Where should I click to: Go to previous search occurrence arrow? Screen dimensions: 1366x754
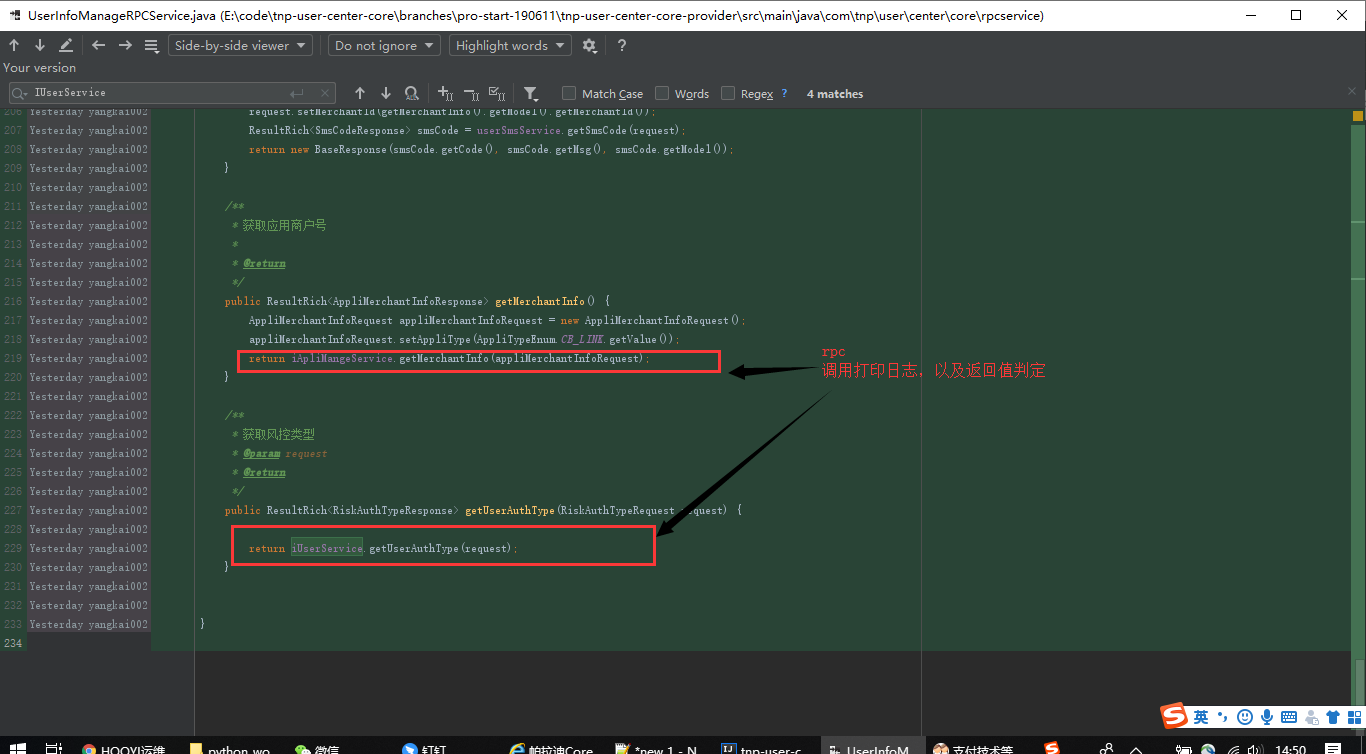pyautogui.click(x=360, y=93)
